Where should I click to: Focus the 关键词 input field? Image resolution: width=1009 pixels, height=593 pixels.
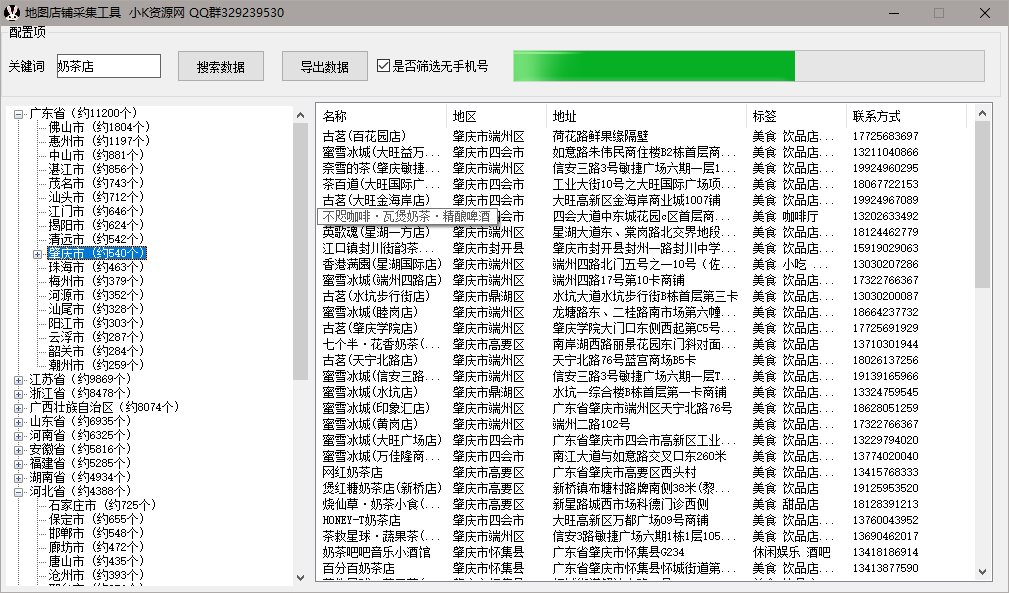[x=108, y=66]
